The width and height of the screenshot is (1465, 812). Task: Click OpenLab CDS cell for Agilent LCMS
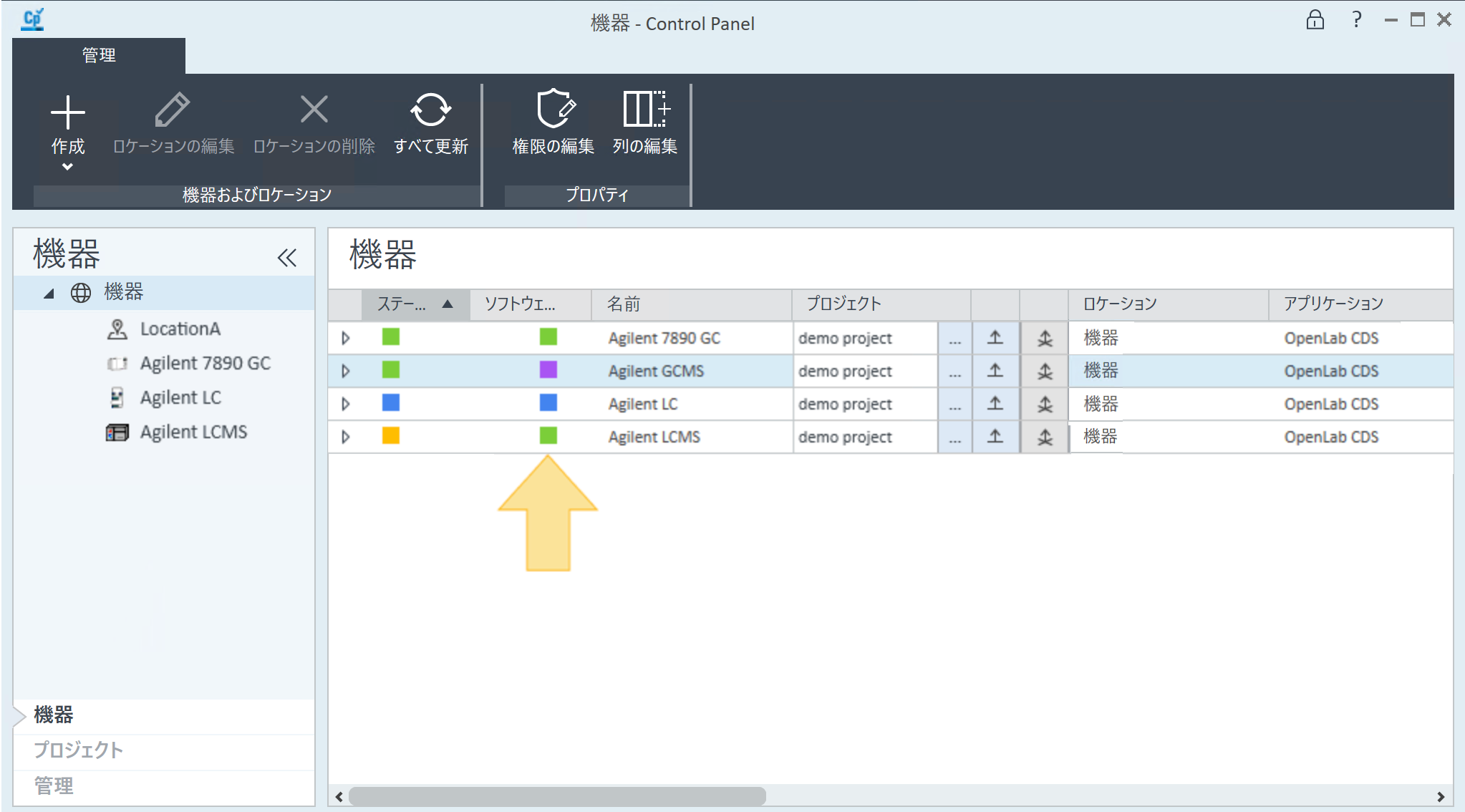click(1360, 437)
